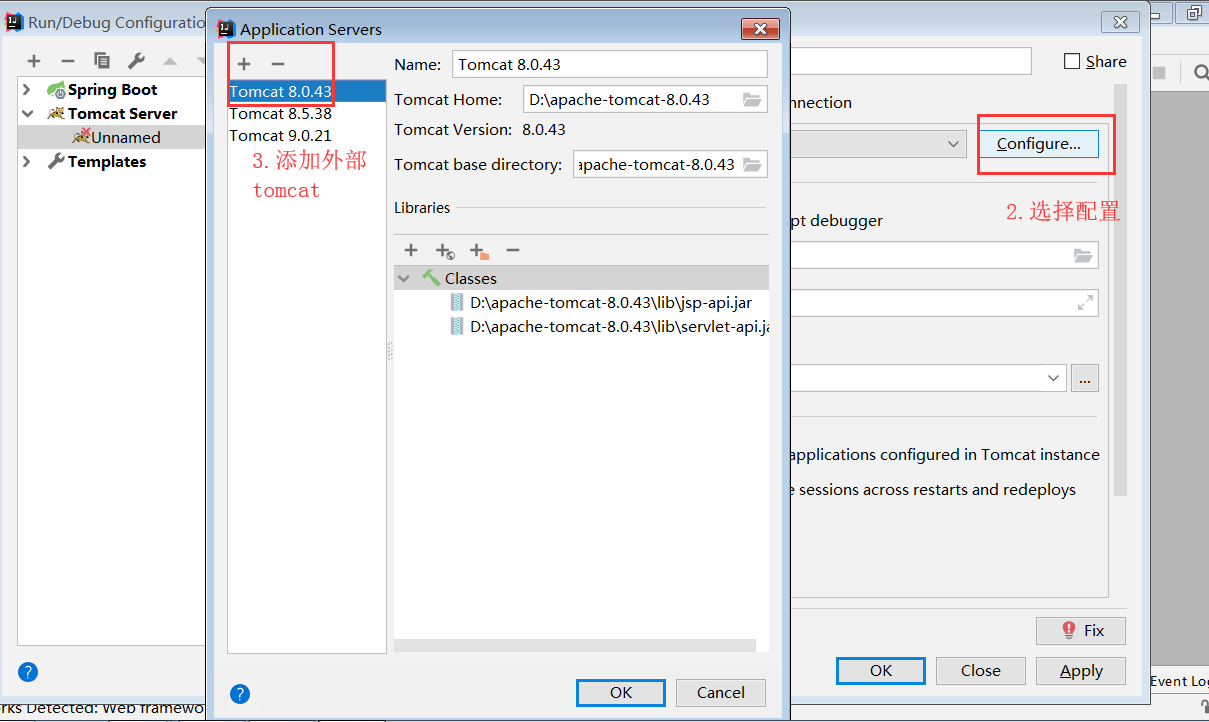Open wrench settings for run configurations
This screenshot has height=722, width=1209.
(x=137, y=61)
